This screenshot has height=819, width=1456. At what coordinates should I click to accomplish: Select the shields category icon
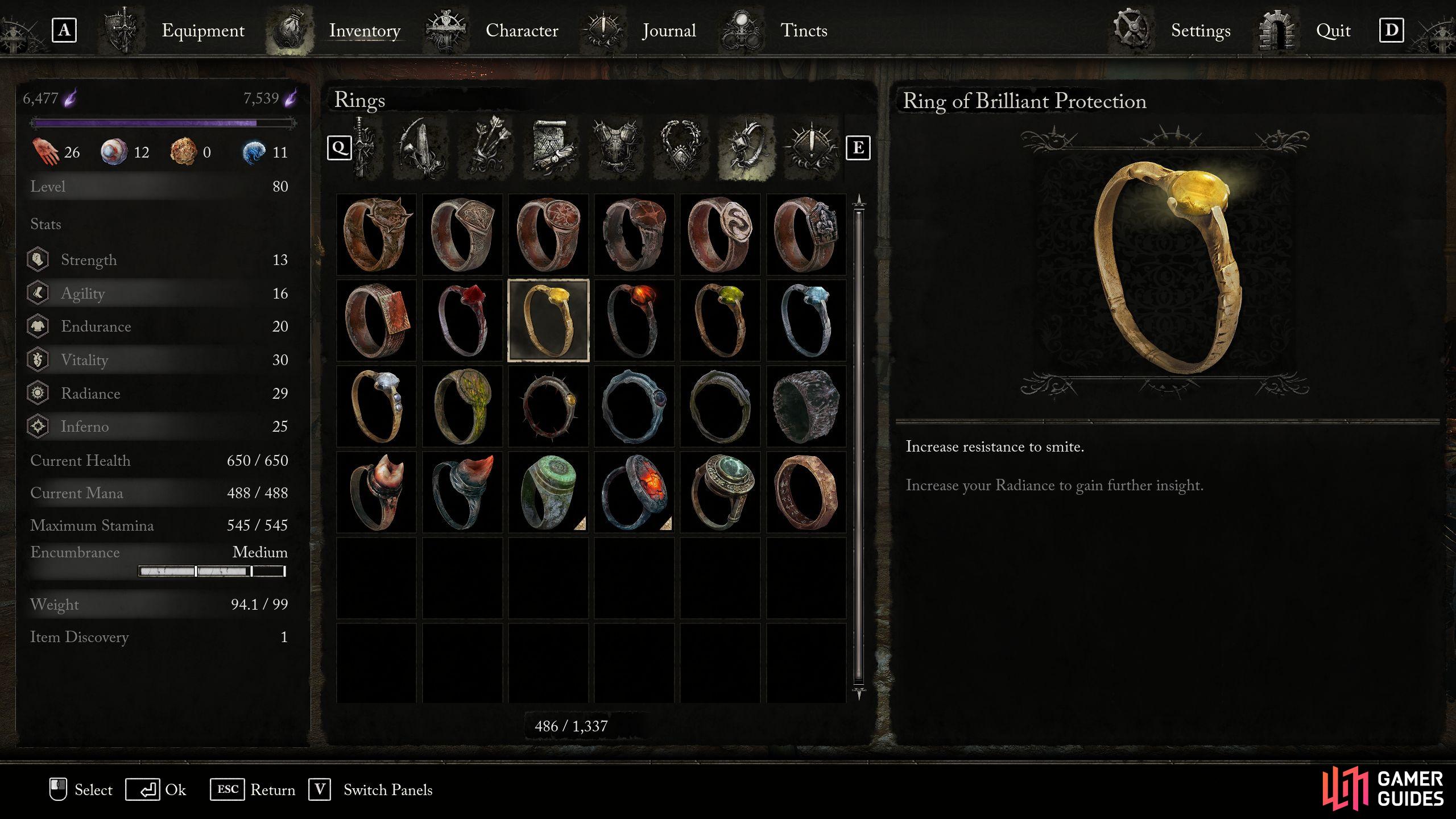(x=420, y=148)
